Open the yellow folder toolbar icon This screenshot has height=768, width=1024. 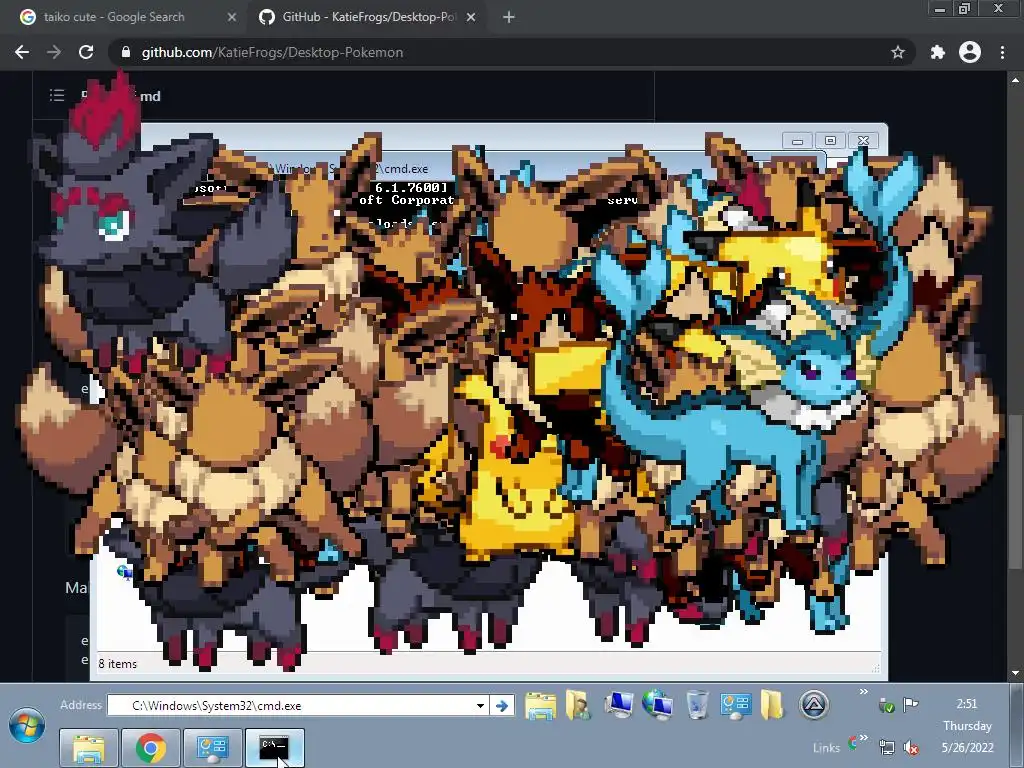tap(772, 705)
